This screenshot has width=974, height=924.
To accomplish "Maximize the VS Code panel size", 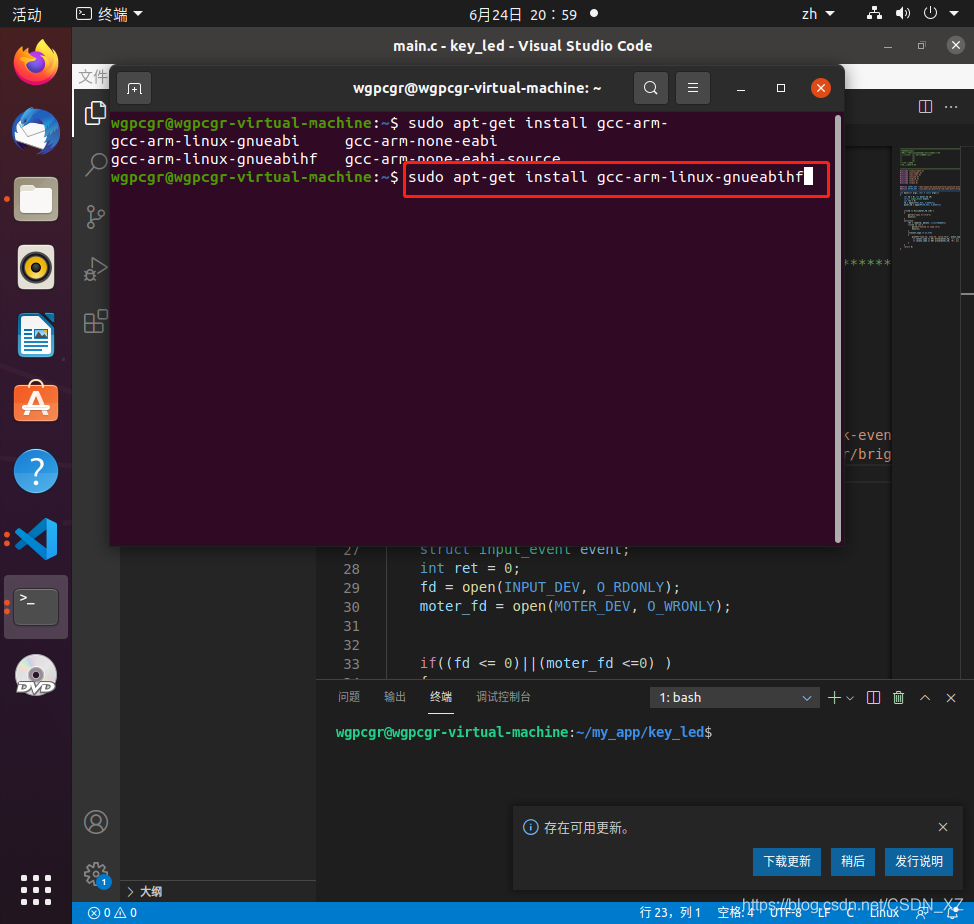I will coord(925,698).
